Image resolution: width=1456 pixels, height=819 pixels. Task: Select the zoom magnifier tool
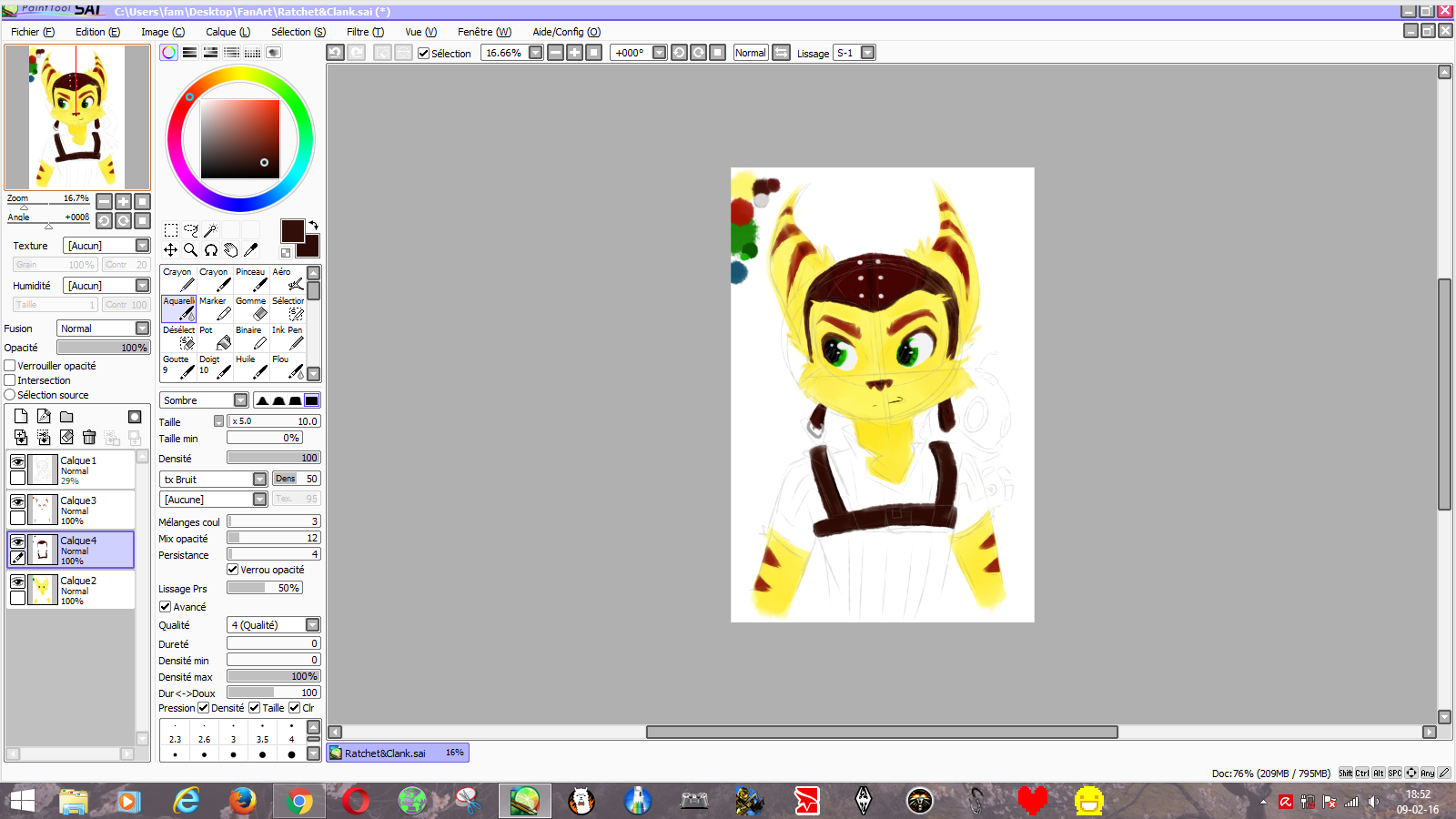(190, 249)
